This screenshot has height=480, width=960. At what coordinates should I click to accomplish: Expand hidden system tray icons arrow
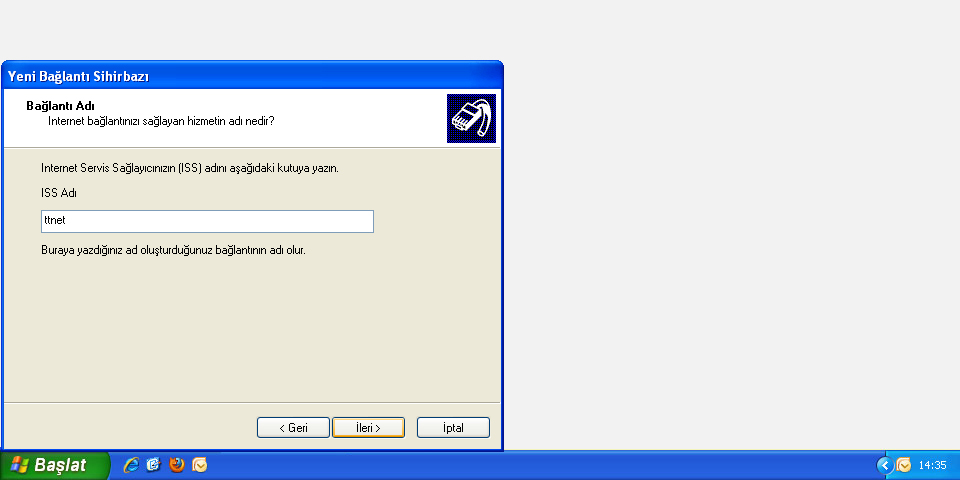[x=885, y=465]
